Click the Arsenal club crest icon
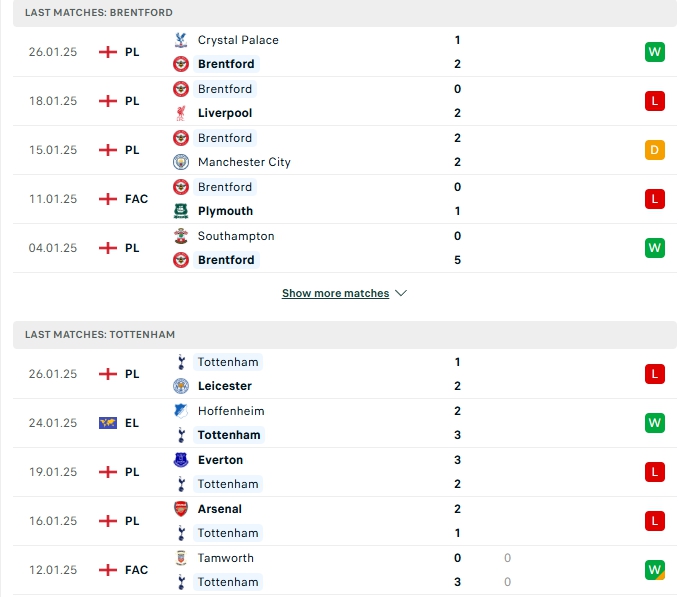The image size is (686, 597). 181,509
